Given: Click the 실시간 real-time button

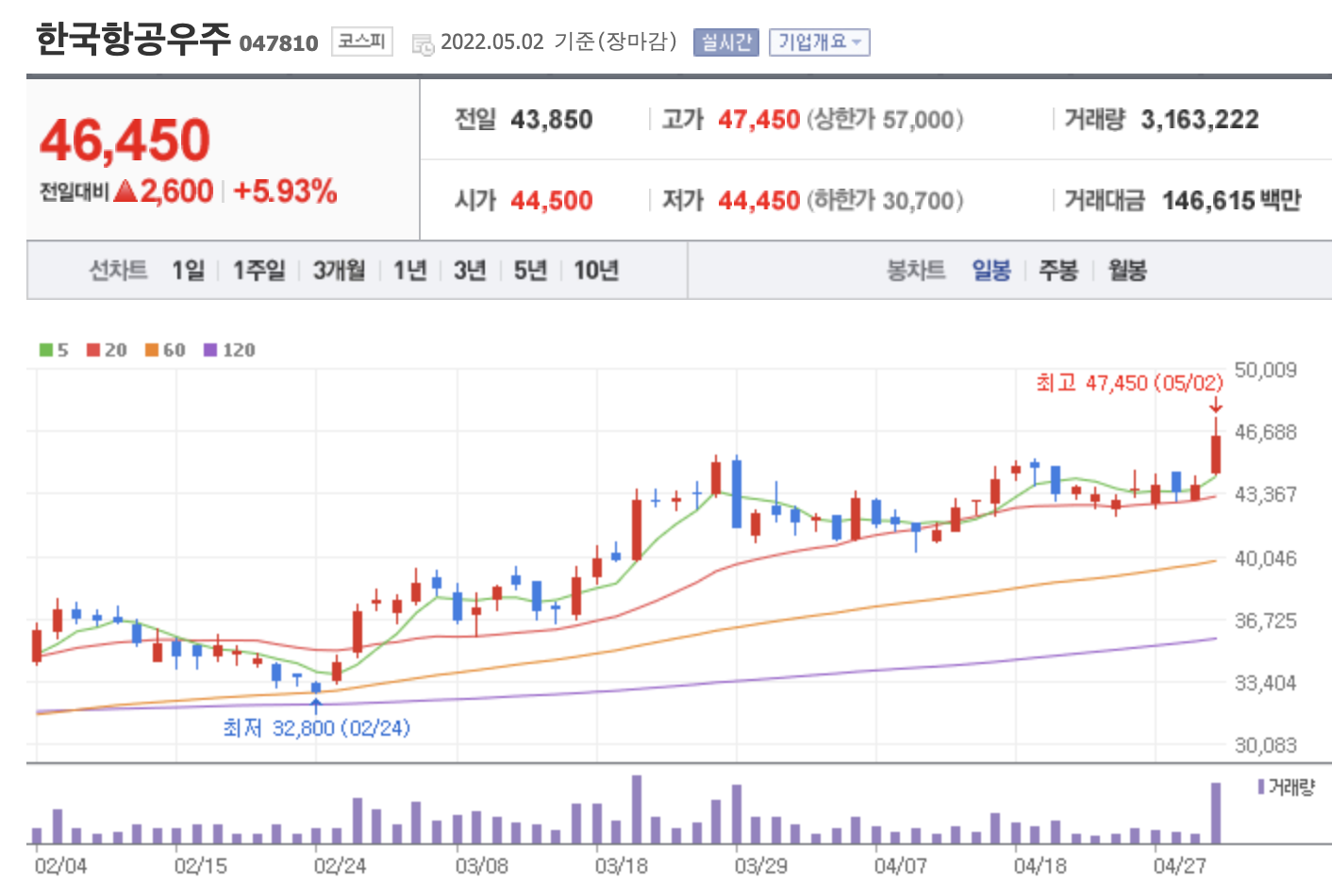Looking at the screenshot, I should pos(726,42).
